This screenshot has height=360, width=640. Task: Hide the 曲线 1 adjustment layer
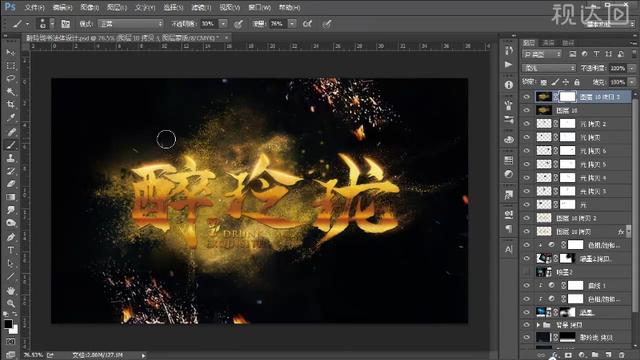[x=527, y=285]
